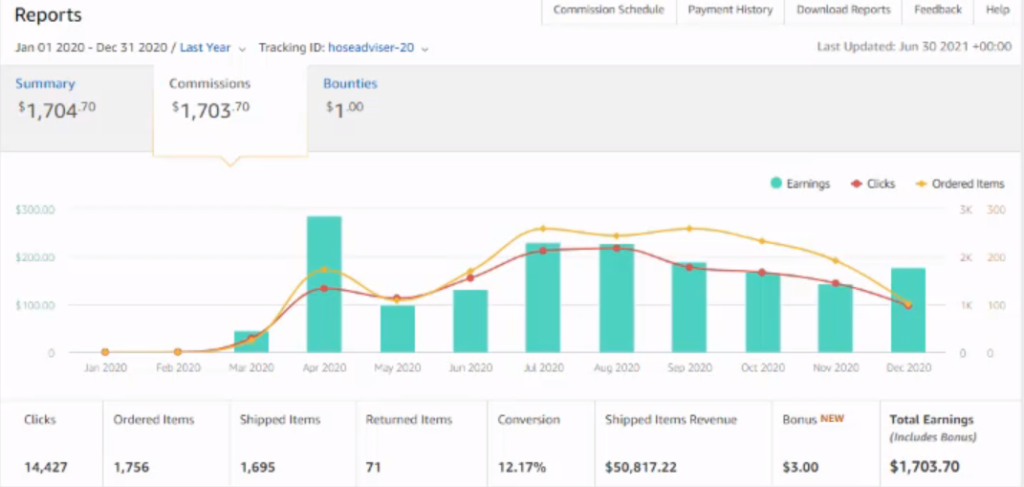Click the Dec 2020 earnings bar
1024x487 pixels.
(x=908, y=310)
